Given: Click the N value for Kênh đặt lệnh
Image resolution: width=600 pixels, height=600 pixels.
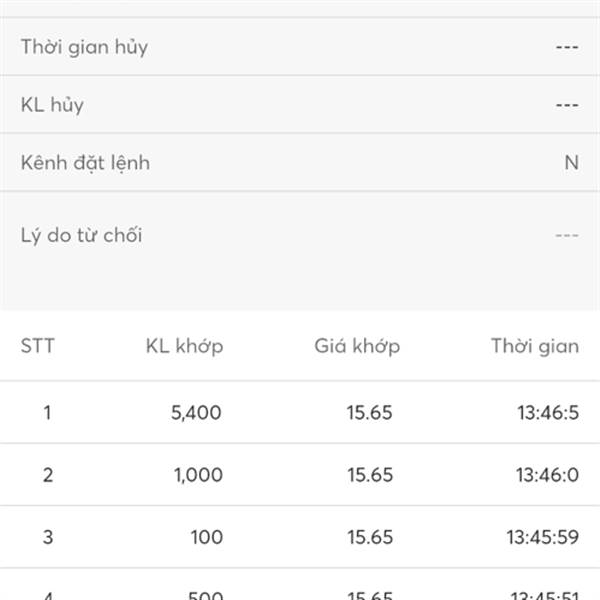Looking at the screenshot, I should tap(571, 163).
